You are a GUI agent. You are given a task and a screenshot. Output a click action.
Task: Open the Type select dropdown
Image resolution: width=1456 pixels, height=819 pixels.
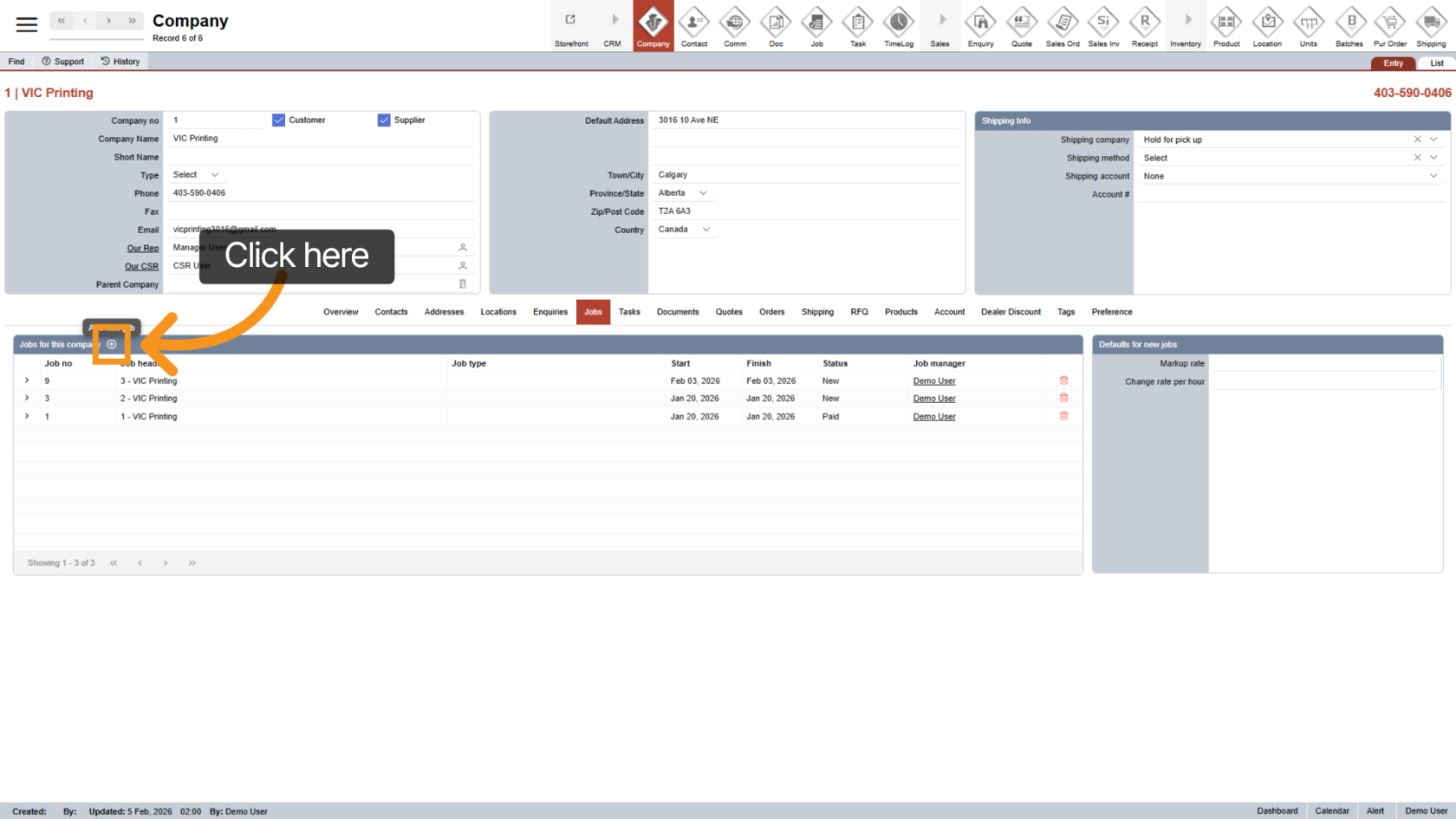tap(196, 175)
